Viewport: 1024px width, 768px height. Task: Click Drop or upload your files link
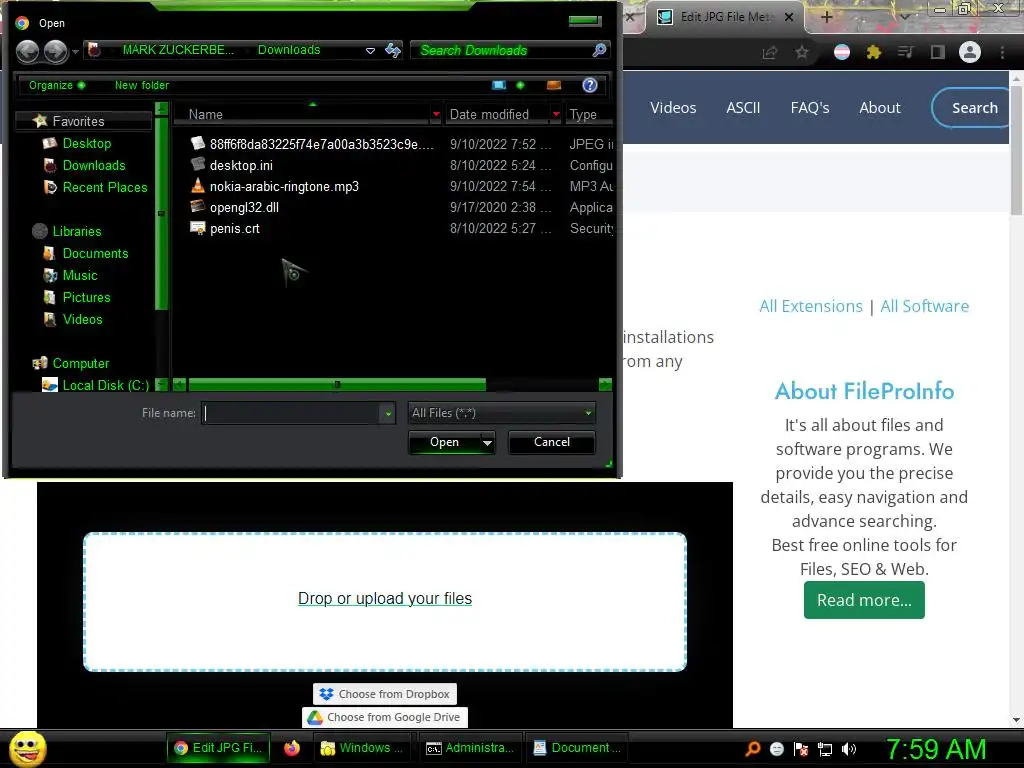pos(385,598)
